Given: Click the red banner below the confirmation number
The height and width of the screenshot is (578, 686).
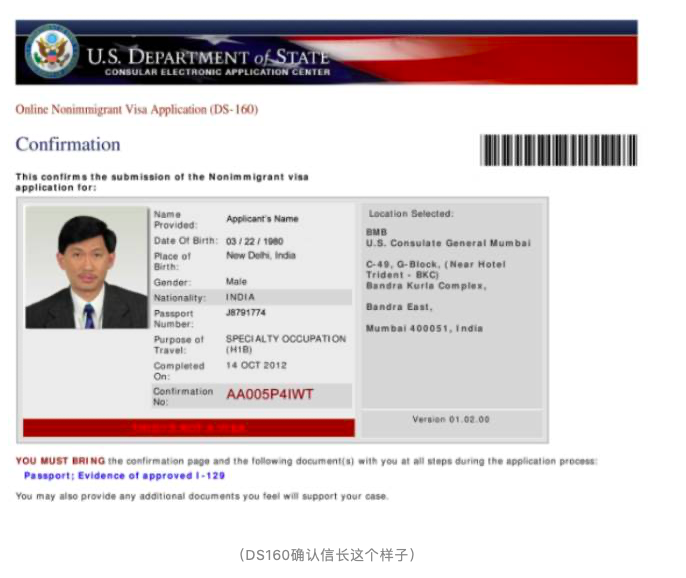Looking at the screenshot, I should point(188,428).
